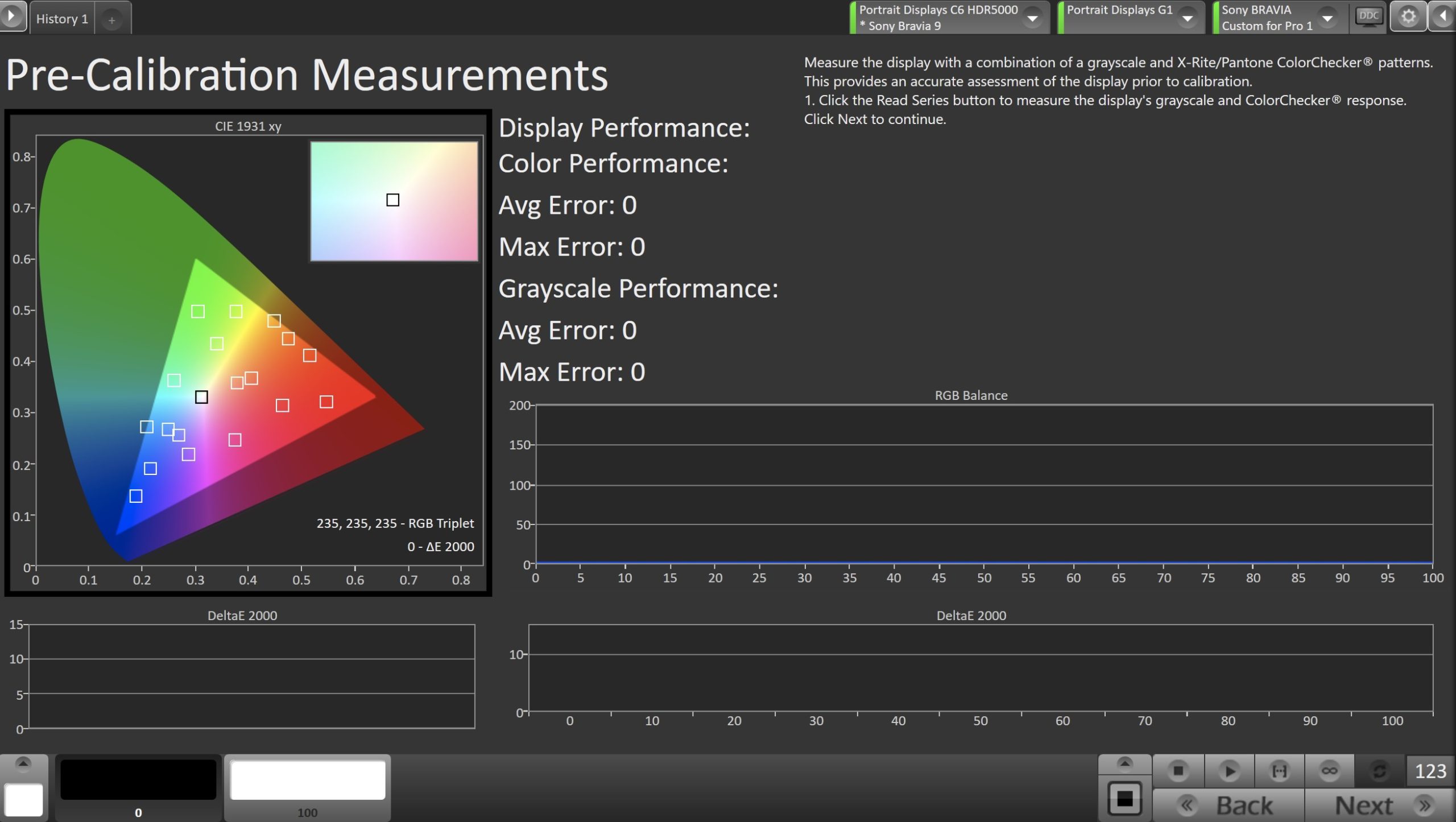Click the pattern window square icon

(1124, 799)
